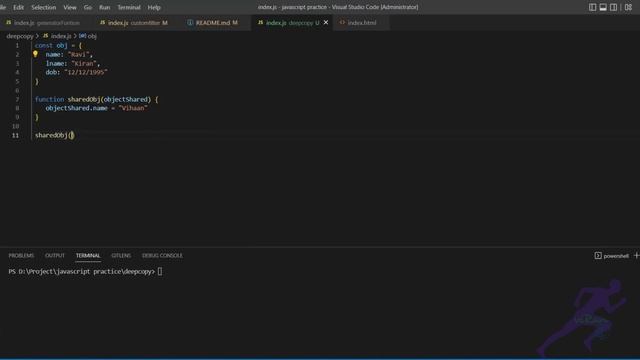Add new terminal with plus icon
The width and height of the screenshot is (640, 360).
[636, 256]
